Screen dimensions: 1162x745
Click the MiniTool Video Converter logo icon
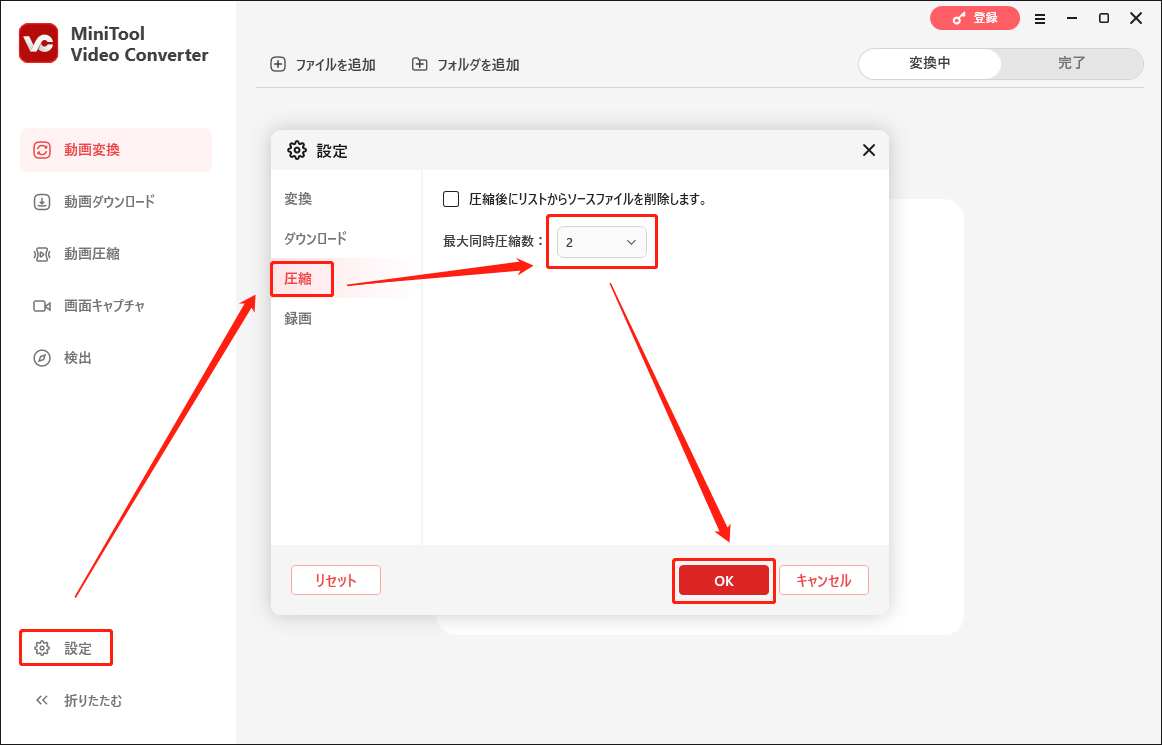(x=39, y=43)
